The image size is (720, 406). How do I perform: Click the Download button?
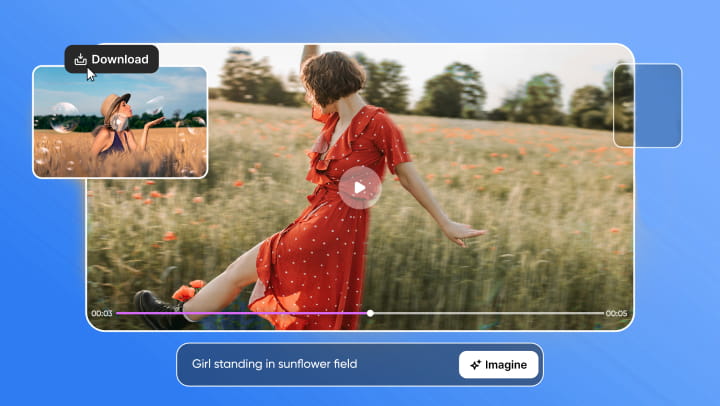pyautogui.click(x=111, y=59)
